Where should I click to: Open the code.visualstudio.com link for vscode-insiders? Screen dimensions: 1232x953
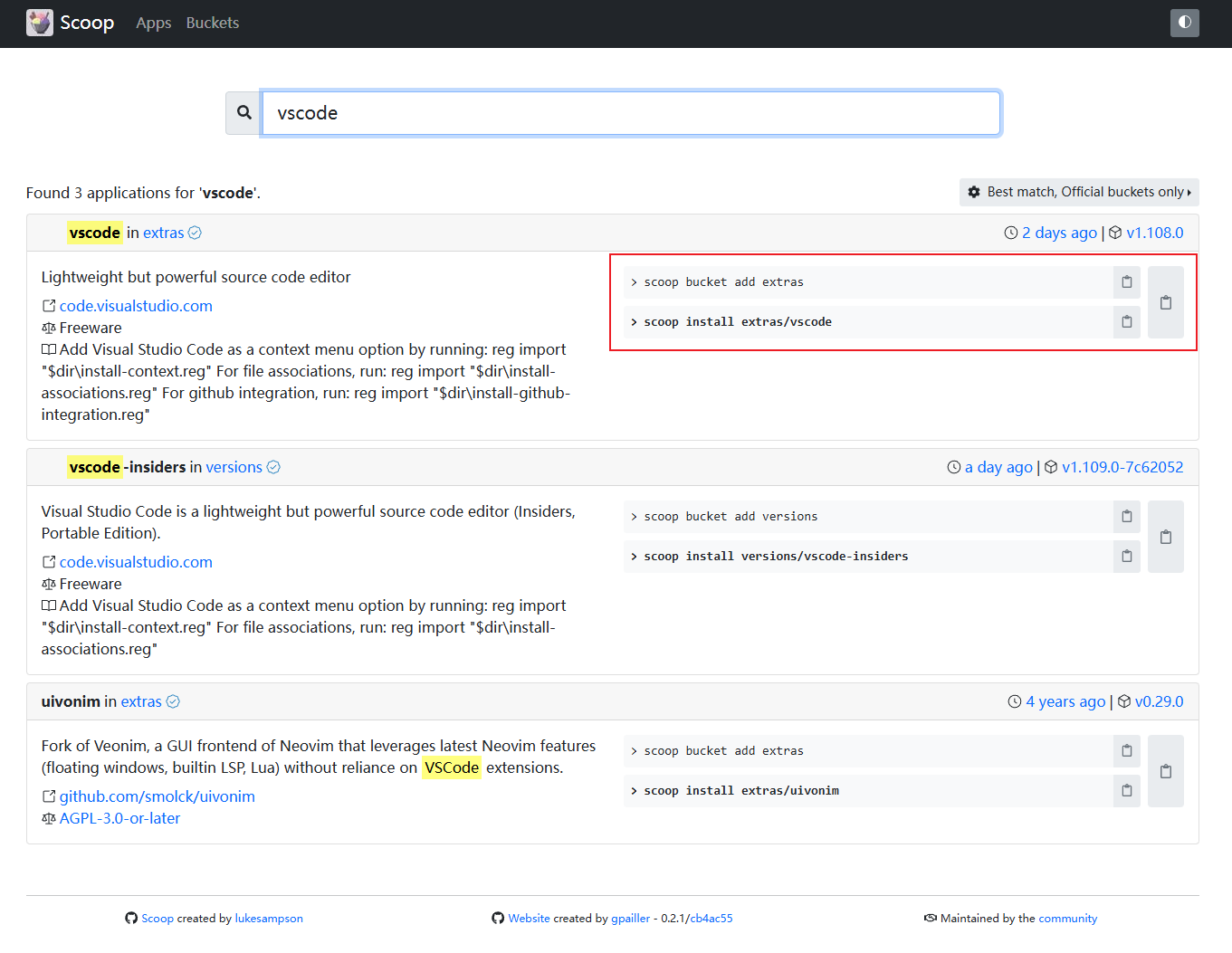pos(136,562)
